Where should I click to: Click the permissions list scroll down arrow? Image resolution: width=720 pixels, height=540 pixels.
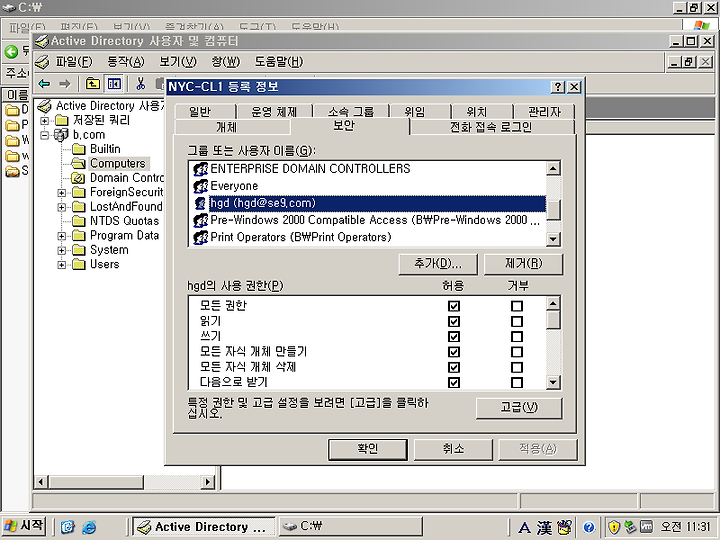553,382
